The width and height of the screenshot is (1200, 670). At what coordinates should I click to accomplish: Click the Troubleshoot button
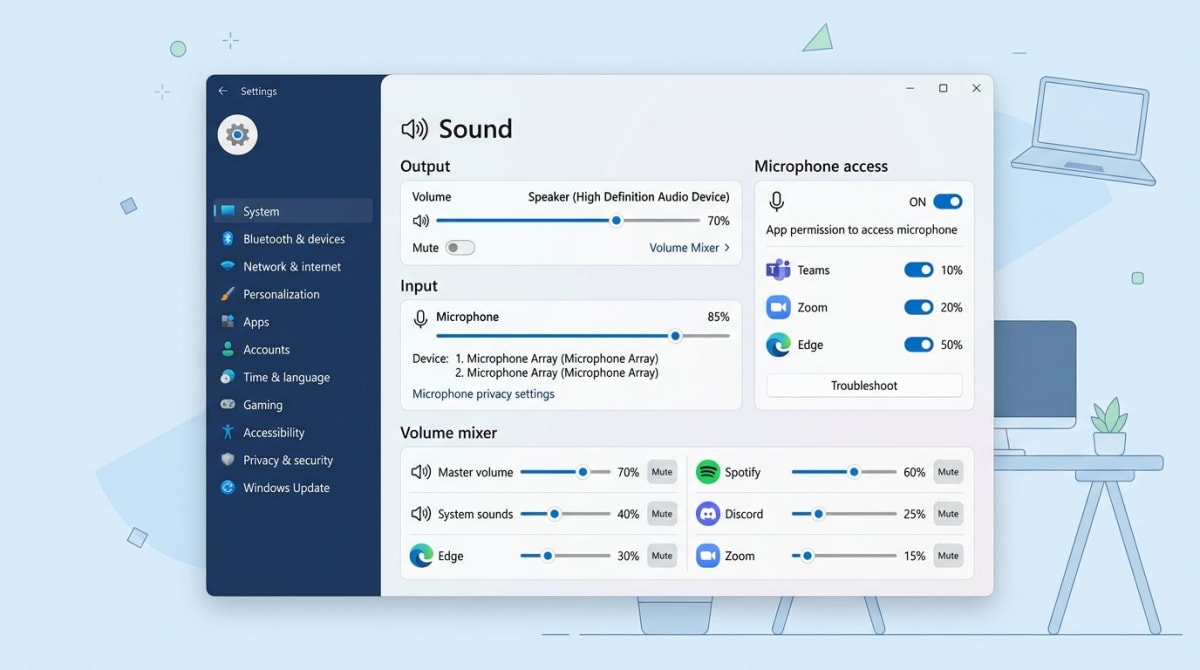pyautogui.click(x=863, y=385)
